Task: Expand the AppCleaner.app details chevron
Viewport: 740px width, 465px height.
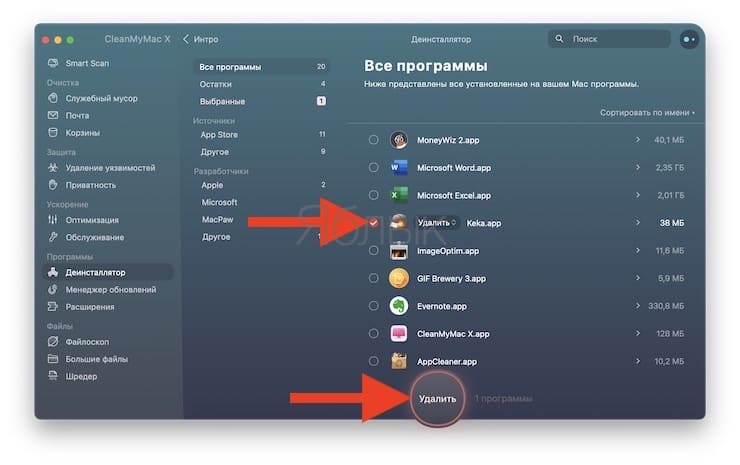Action: point(638,361)
